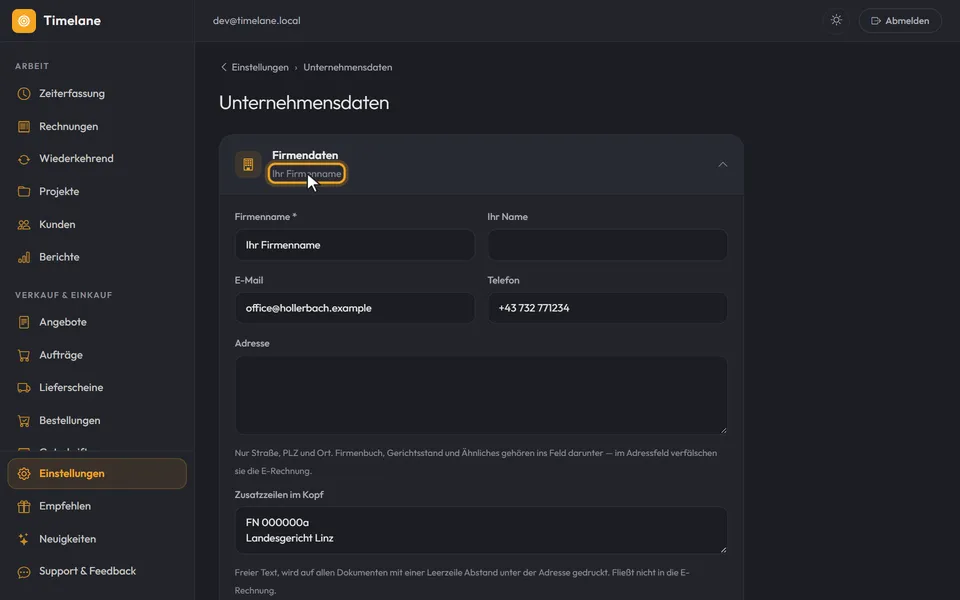The height and width of the screenshot is (600, 960).
Task: Open the Support & Feedback sidebar label
Action: point(88,571)
